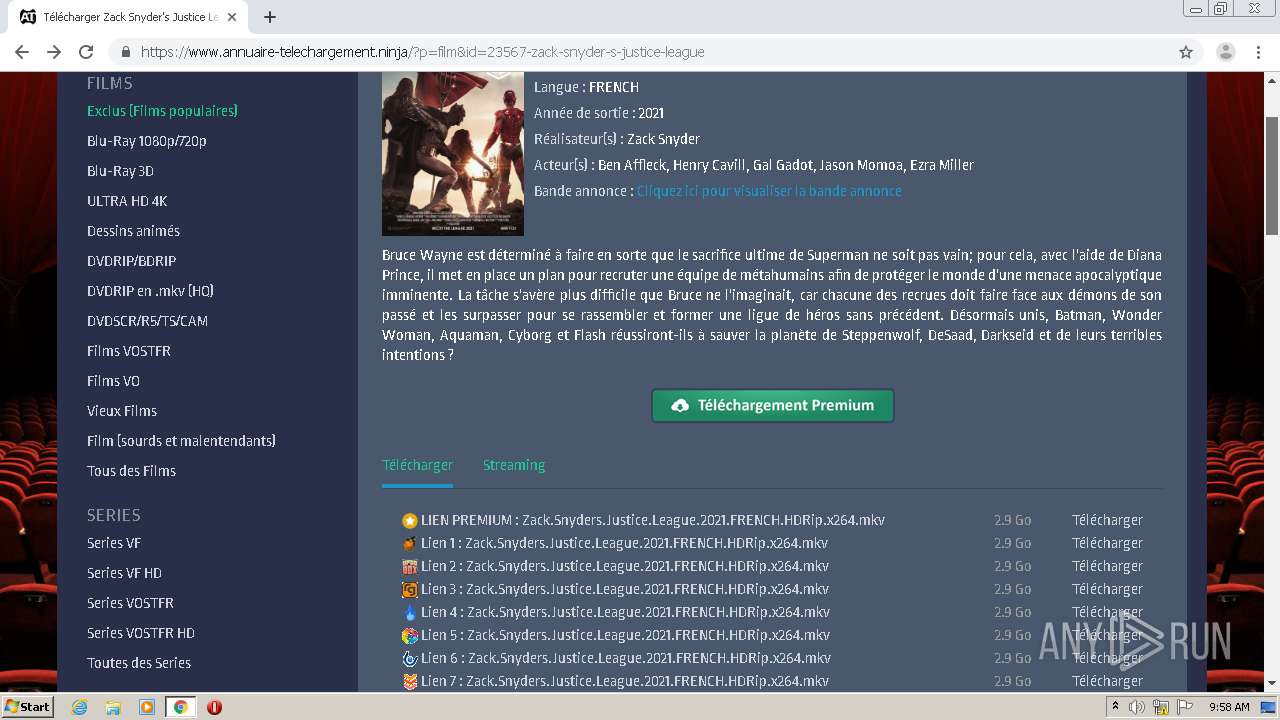Screen dimensions: 1280x720
Task: Click the flame icon next to Lien 4
Action: click(410, 613)
